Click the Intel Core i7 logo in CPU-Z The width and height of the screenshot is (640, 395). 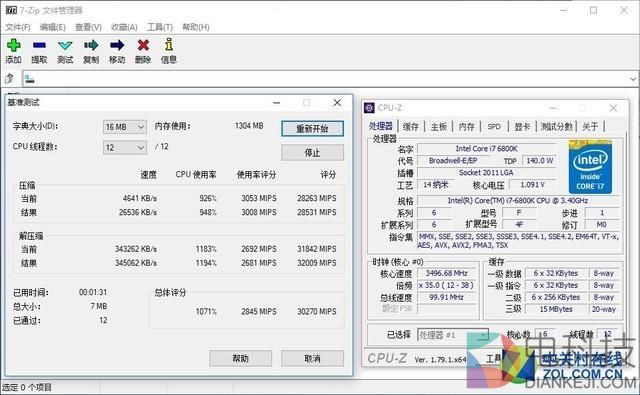tap(590, 167)
